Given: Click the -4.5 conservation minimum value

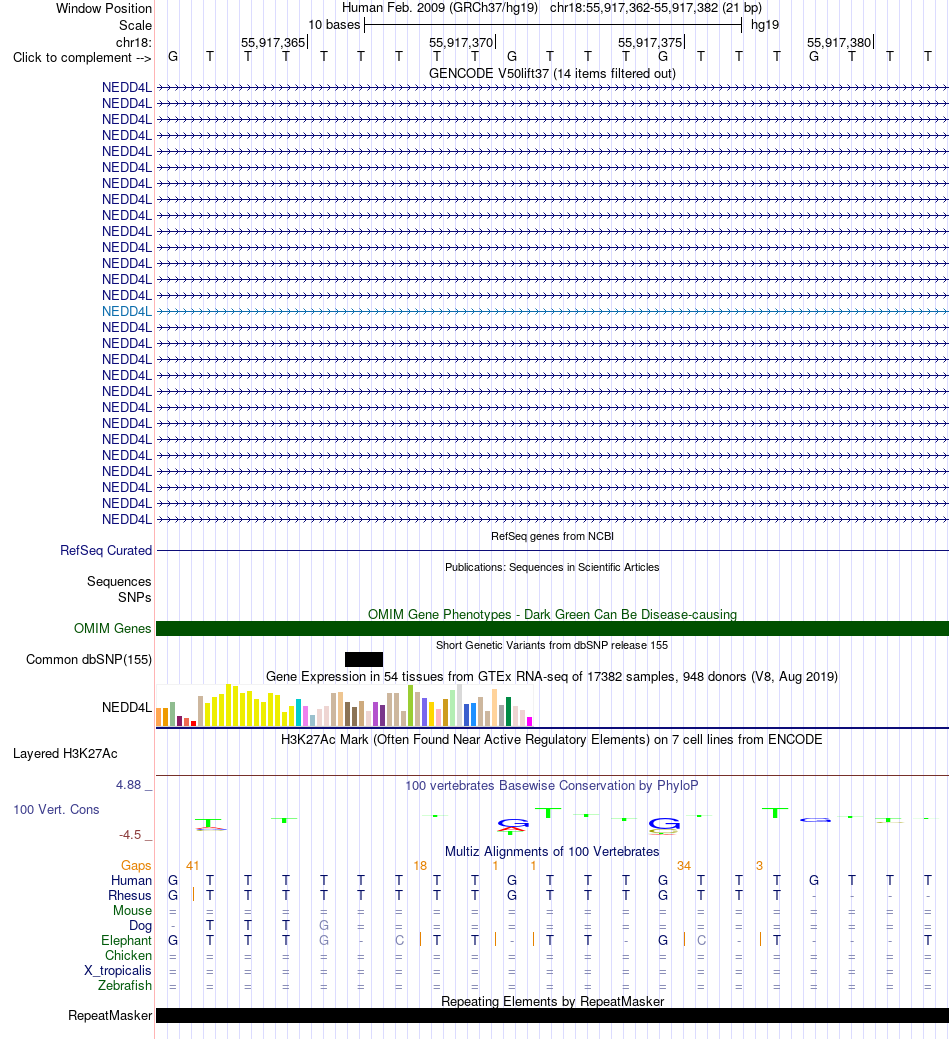Looking at the screenshot, I should pos(130,835).
